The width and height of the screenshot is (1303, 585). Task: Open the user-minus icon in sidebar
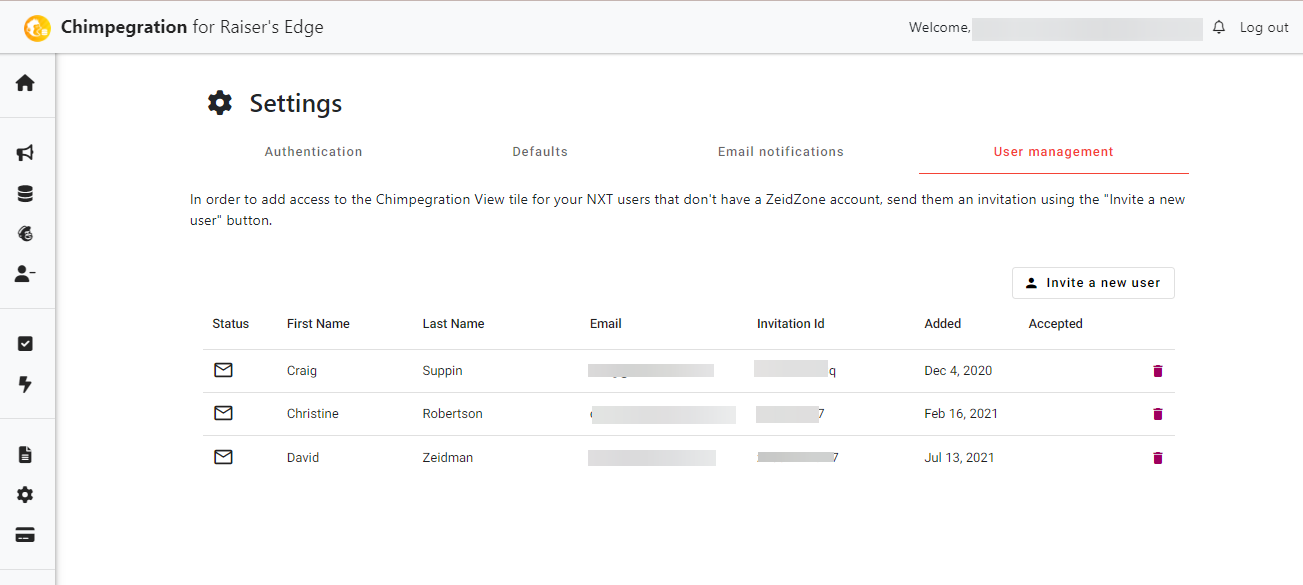(x=25, y=273)
